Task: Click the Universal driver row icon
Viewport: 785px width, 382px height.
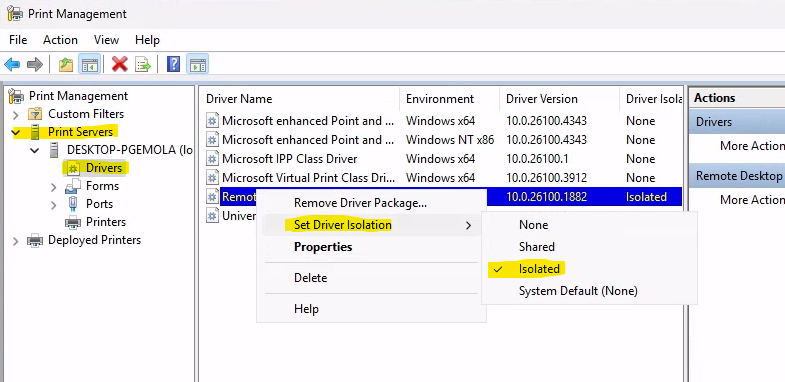Action: (x=213, y=216)
